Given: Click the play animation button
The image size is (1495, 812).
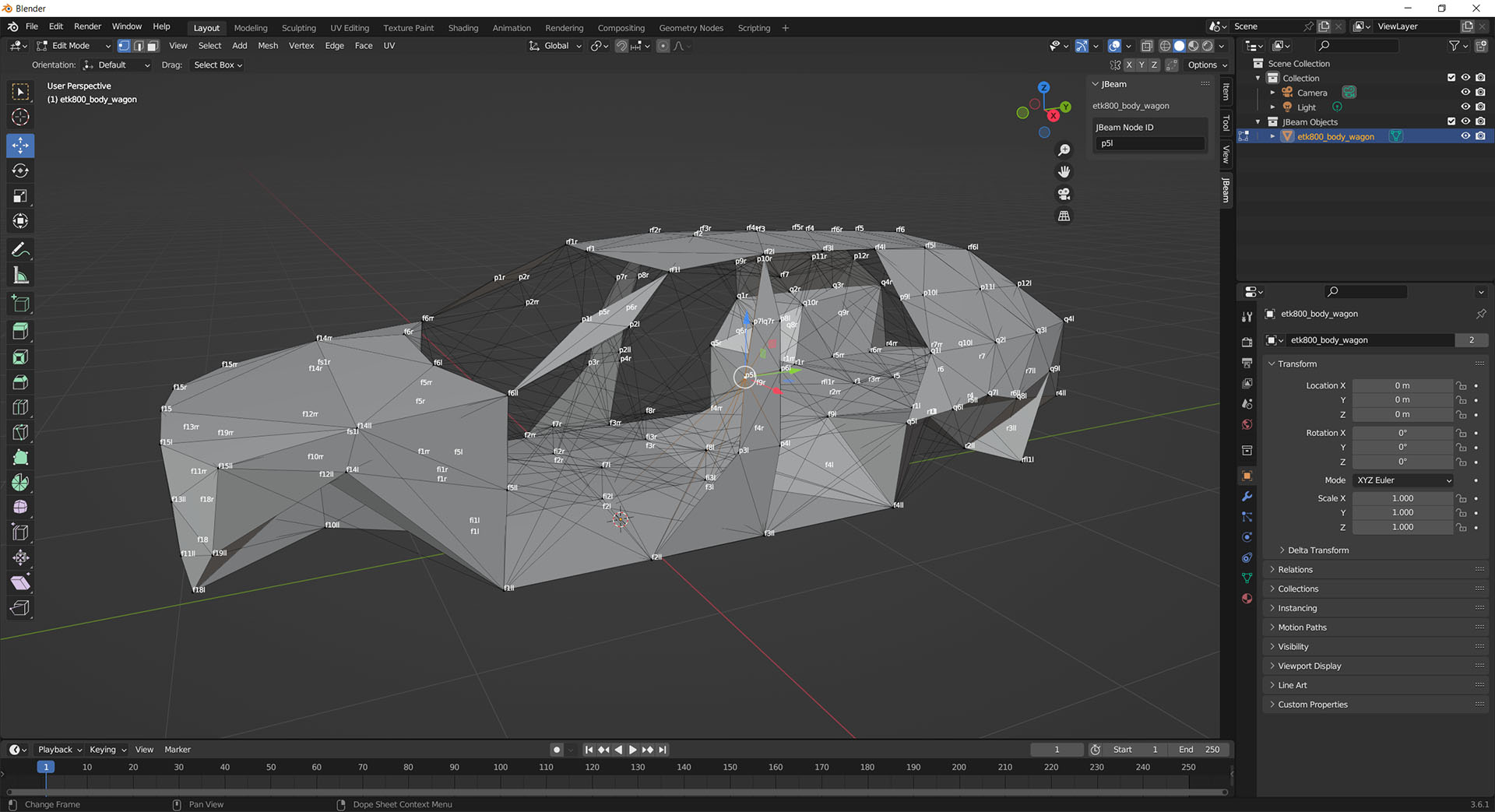Looking at the screenshot, I should 632,750.
